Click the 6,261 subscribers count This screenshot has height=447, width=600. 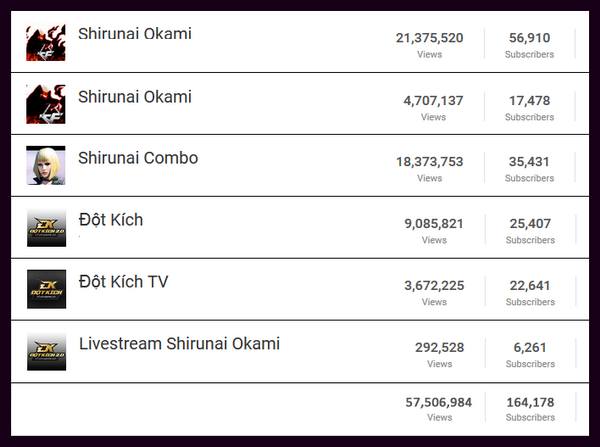click(529, 348)
